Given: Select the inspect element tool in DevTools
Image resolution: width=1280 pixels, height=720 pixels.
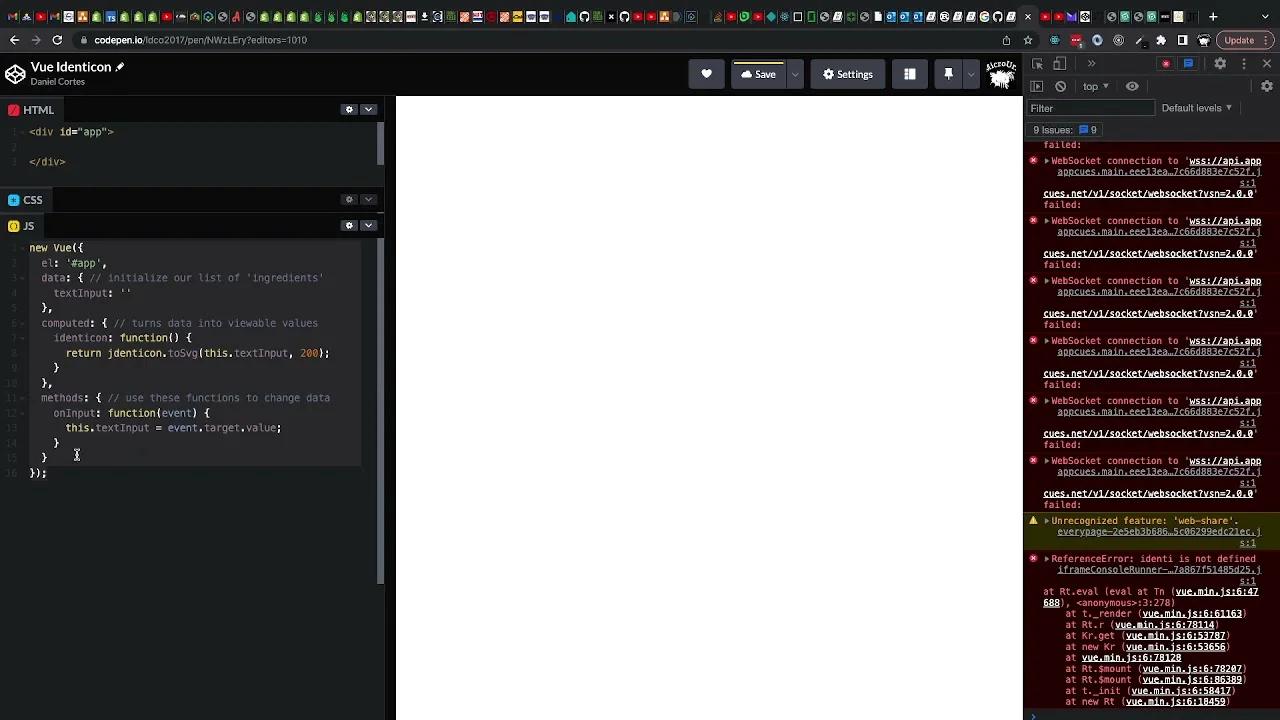Looking at the screenshot, I should pyautogui.click(x=1037, y=63).
